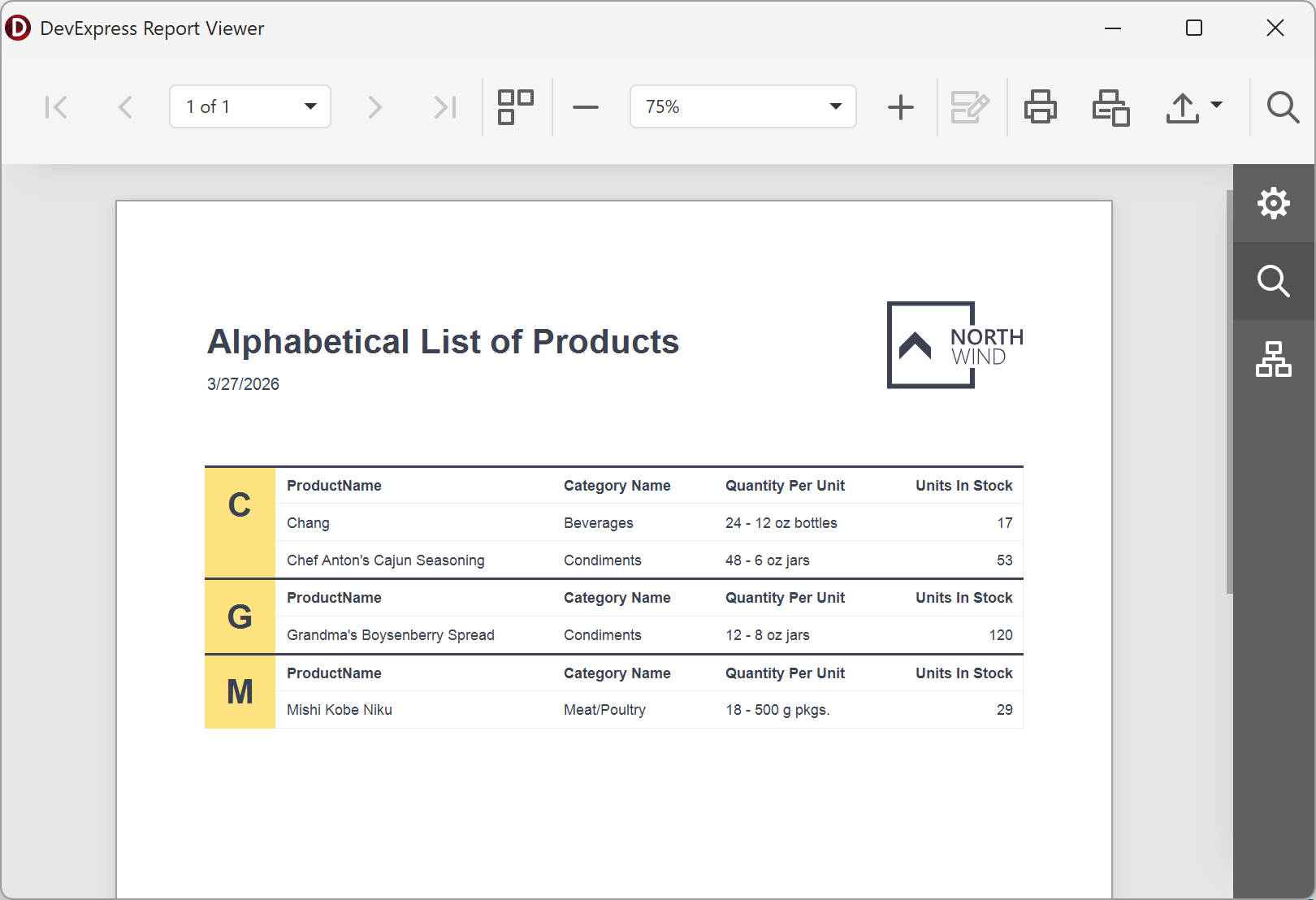
Task: Click the units in stock value 29
Action: (1005, 710)
